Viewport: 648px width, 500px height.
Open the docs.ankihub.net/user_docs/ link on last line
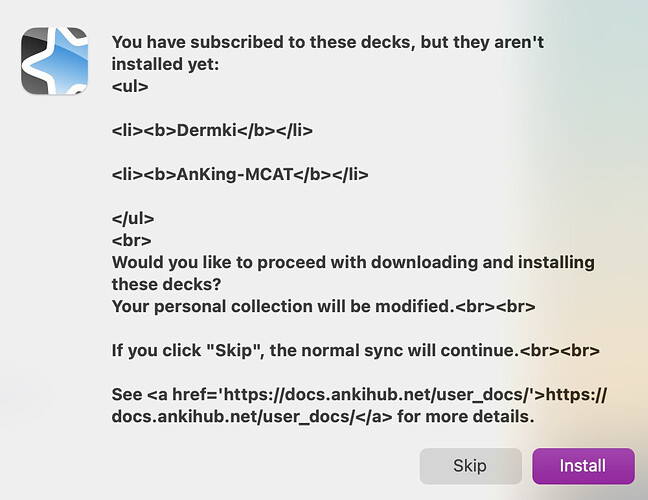point(233,417)
